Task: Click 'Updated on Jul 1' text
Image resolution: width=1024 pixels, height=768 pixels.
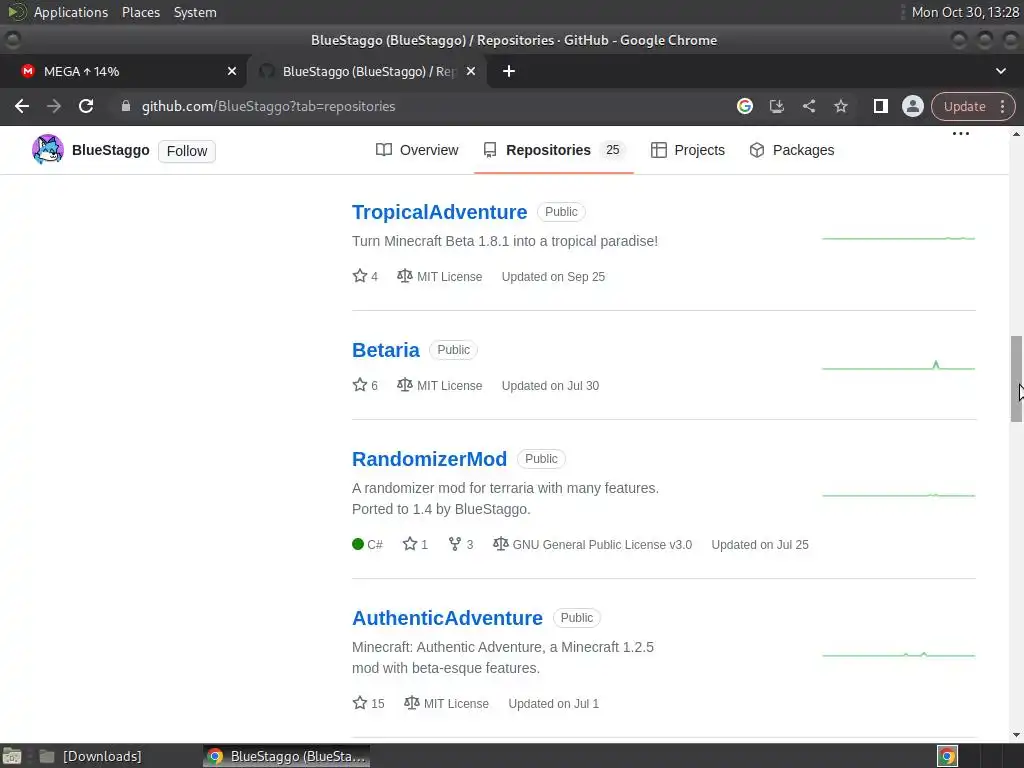Action: tap(554, 704)
